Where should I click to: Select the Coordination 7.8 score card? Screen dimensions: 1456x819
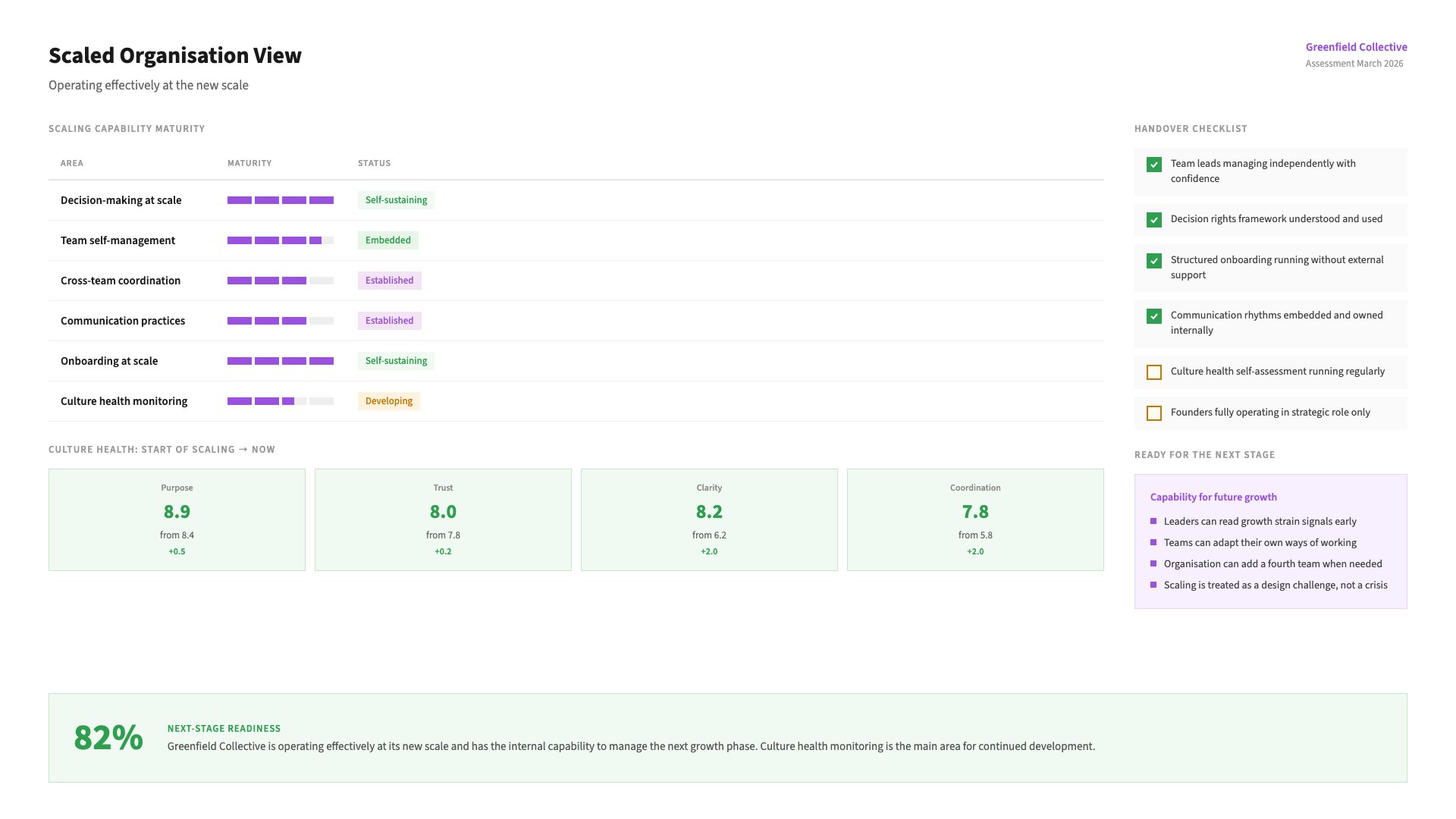975,519
